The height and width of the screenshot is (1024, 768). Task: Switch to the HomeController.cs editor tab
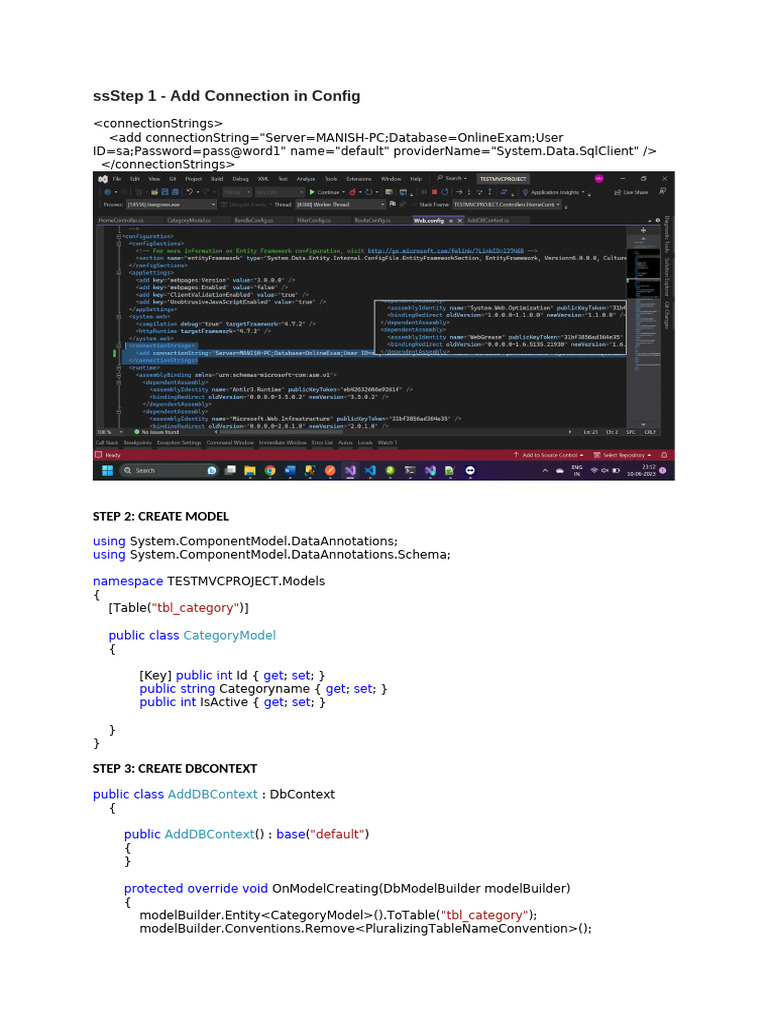pos(121,221)
